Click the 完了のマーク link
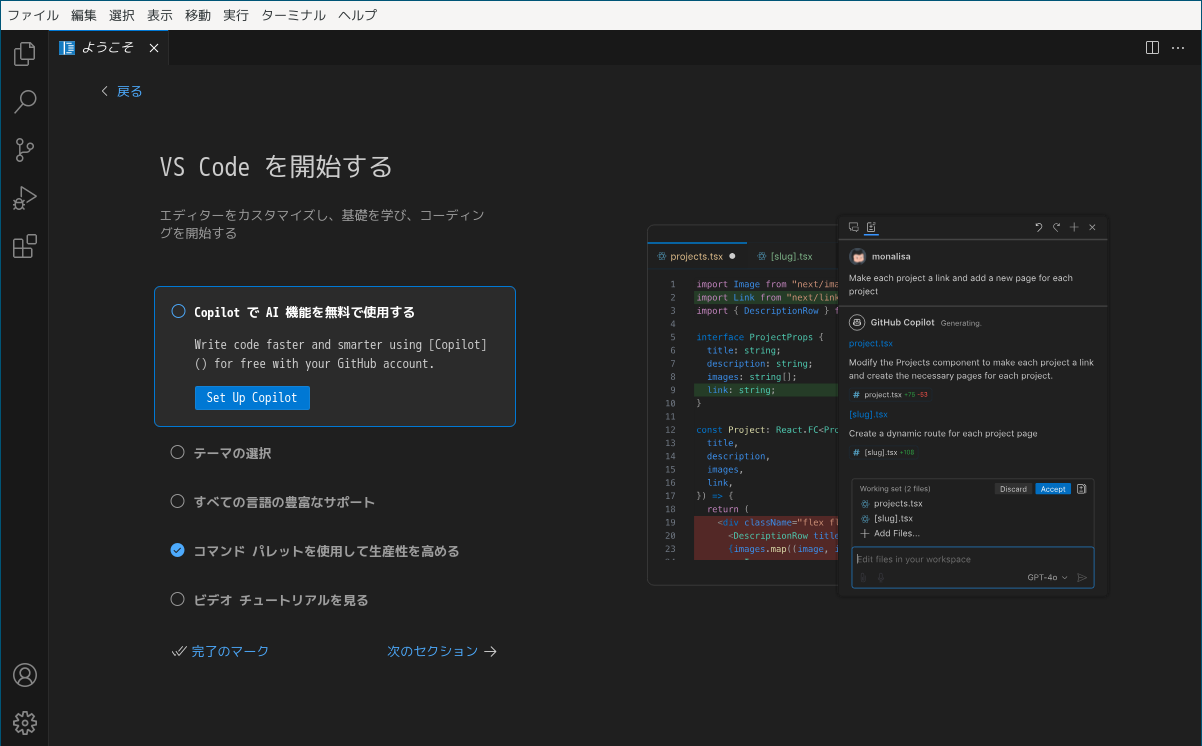The image size is (1202, 746). 220,651
